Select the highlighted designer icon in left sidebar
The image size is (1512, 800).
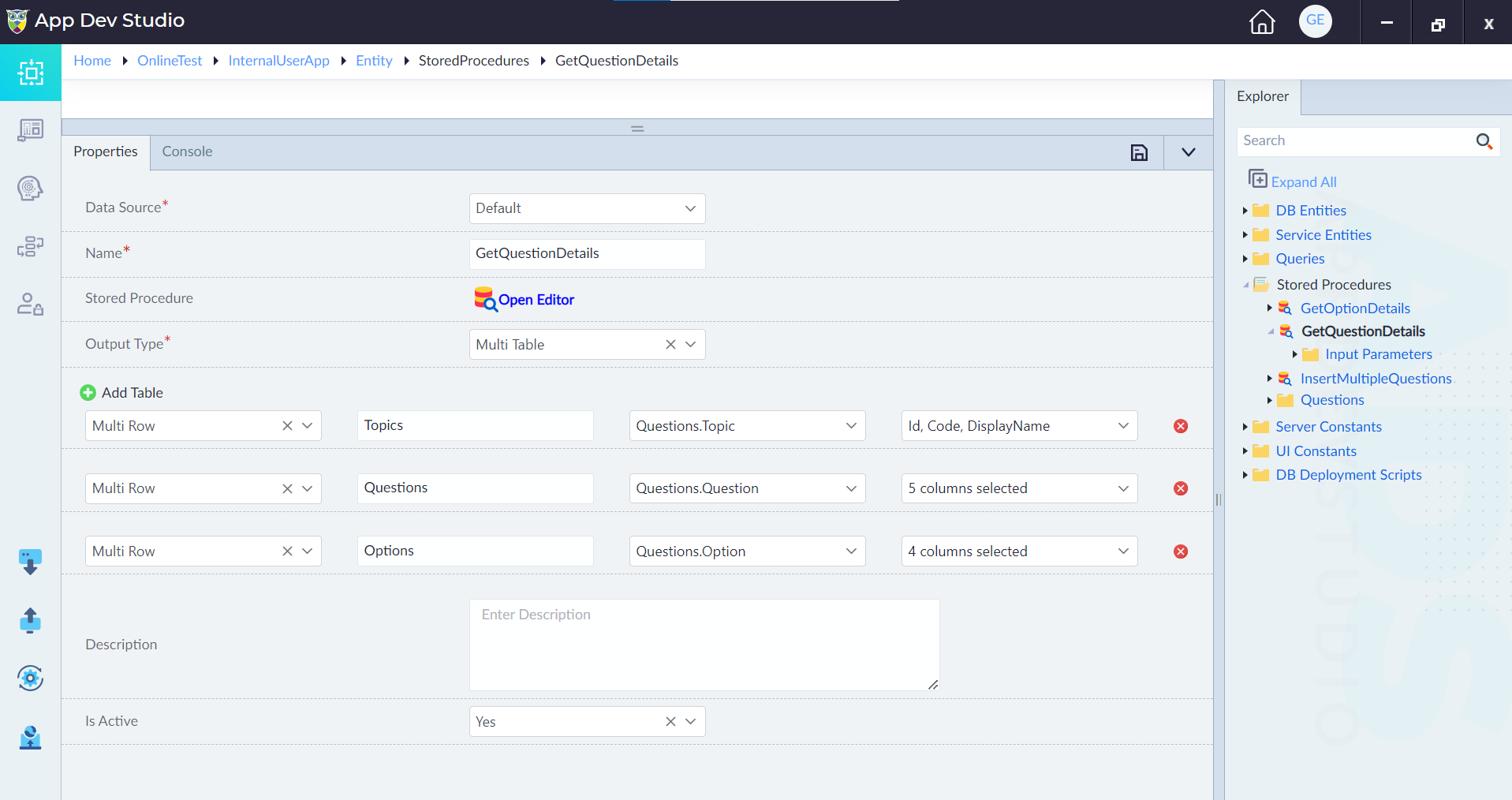point(31,73)
